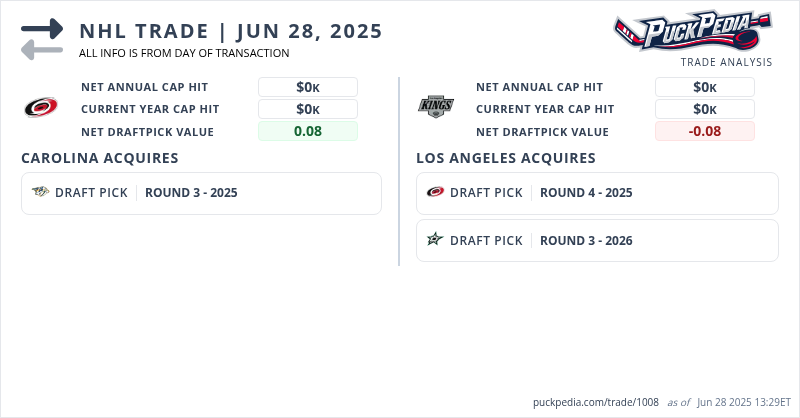
Task: Click Los Angeles' Current Year Cap Hit value
Action: pyautogui.click(x=705, y=109)
